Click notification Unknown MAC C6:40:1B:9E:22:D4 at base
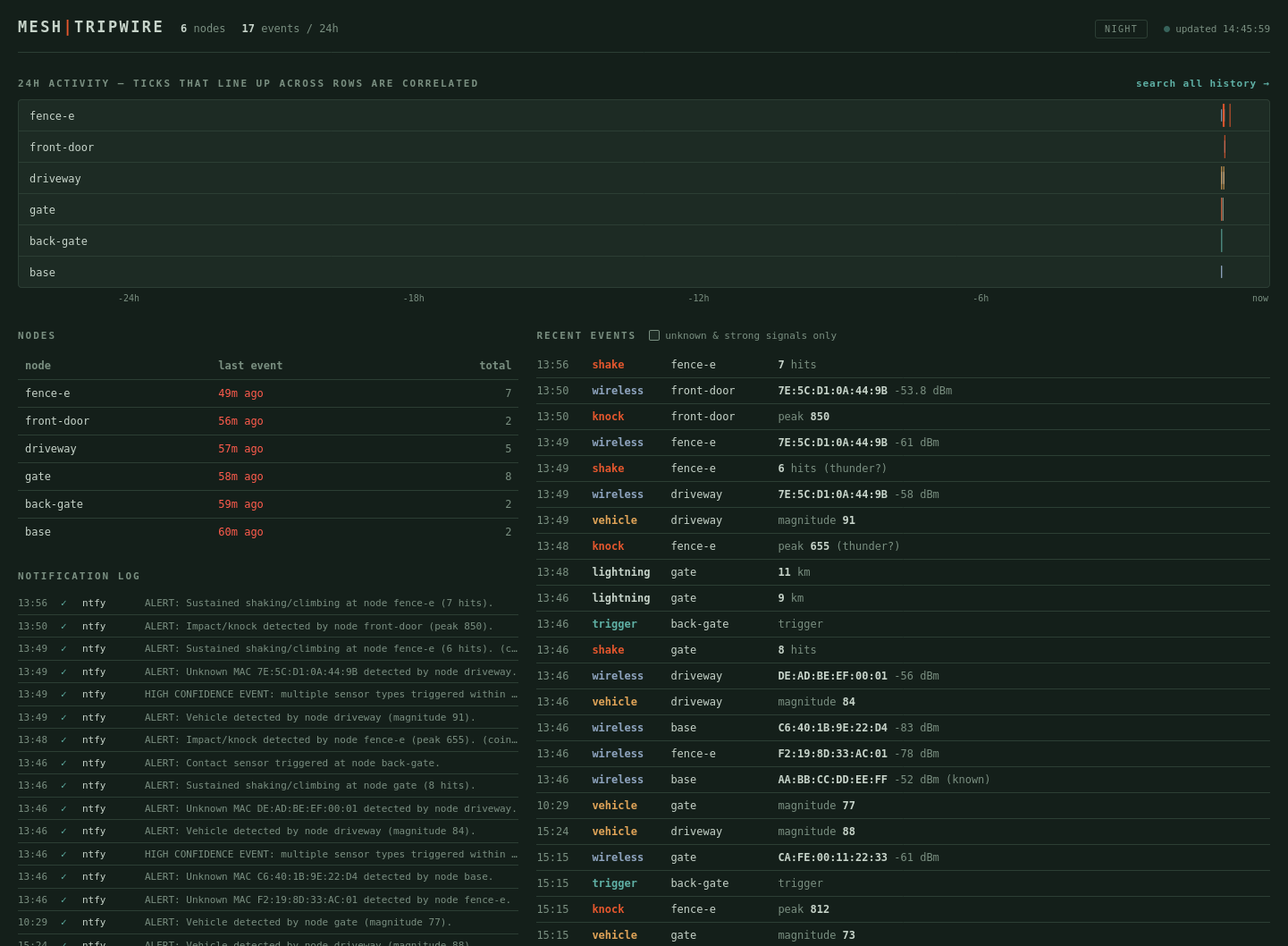Image resolution: width=1288 pixels, height=946 pixels. (x=268, y=877)
